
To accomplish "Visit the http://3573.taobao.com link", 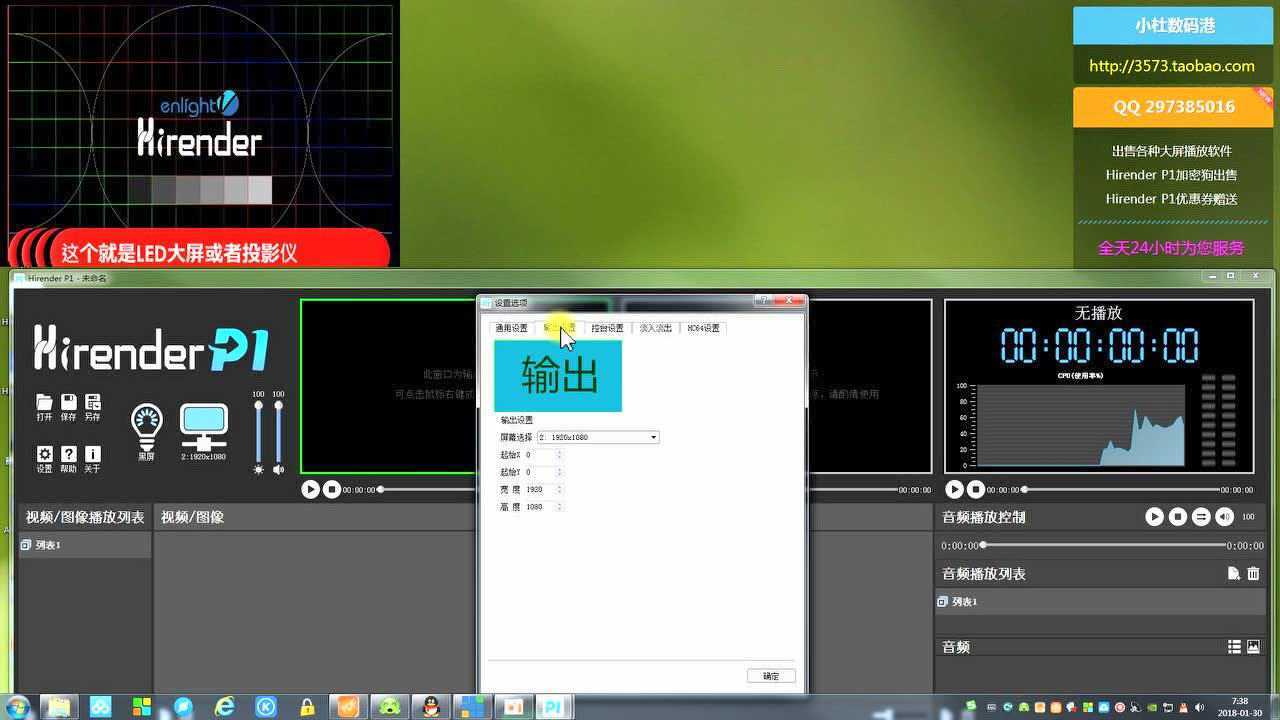I will (x=1172, y=66).
